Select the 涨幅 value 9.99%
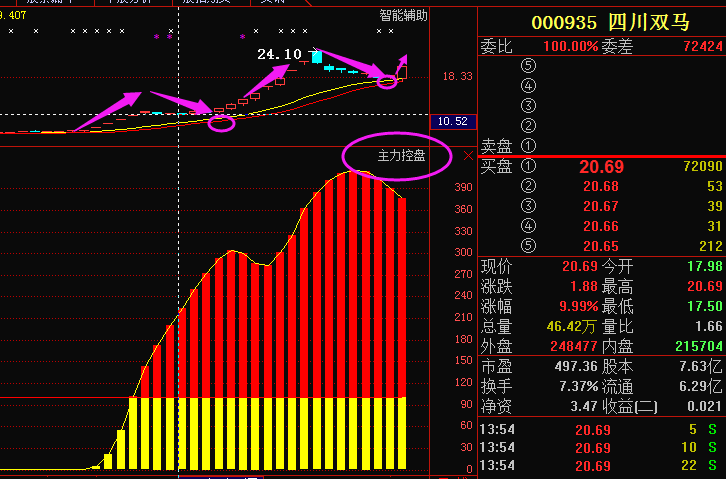The height and width of the screenshot is (479, 726). (579, 306)
